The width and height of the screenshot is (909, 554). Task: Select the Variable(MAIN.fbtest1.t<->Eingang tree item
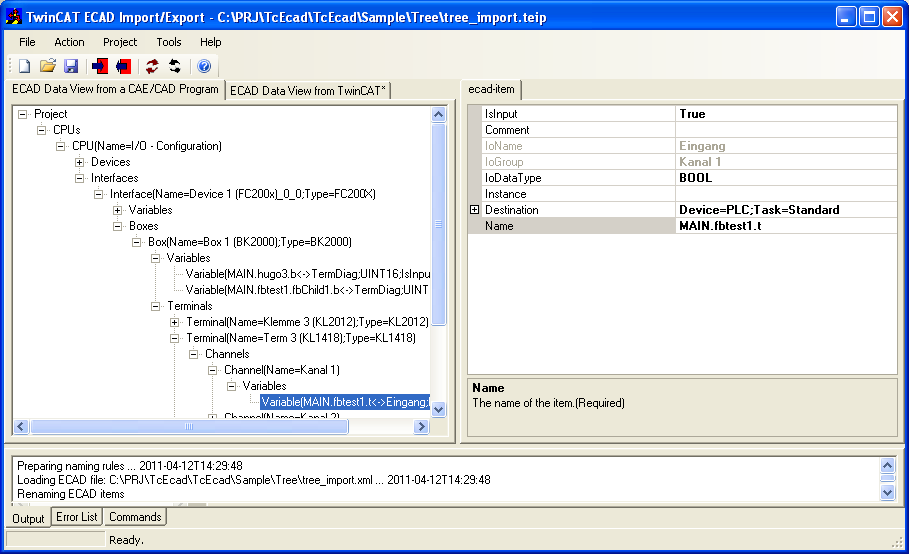345,402
